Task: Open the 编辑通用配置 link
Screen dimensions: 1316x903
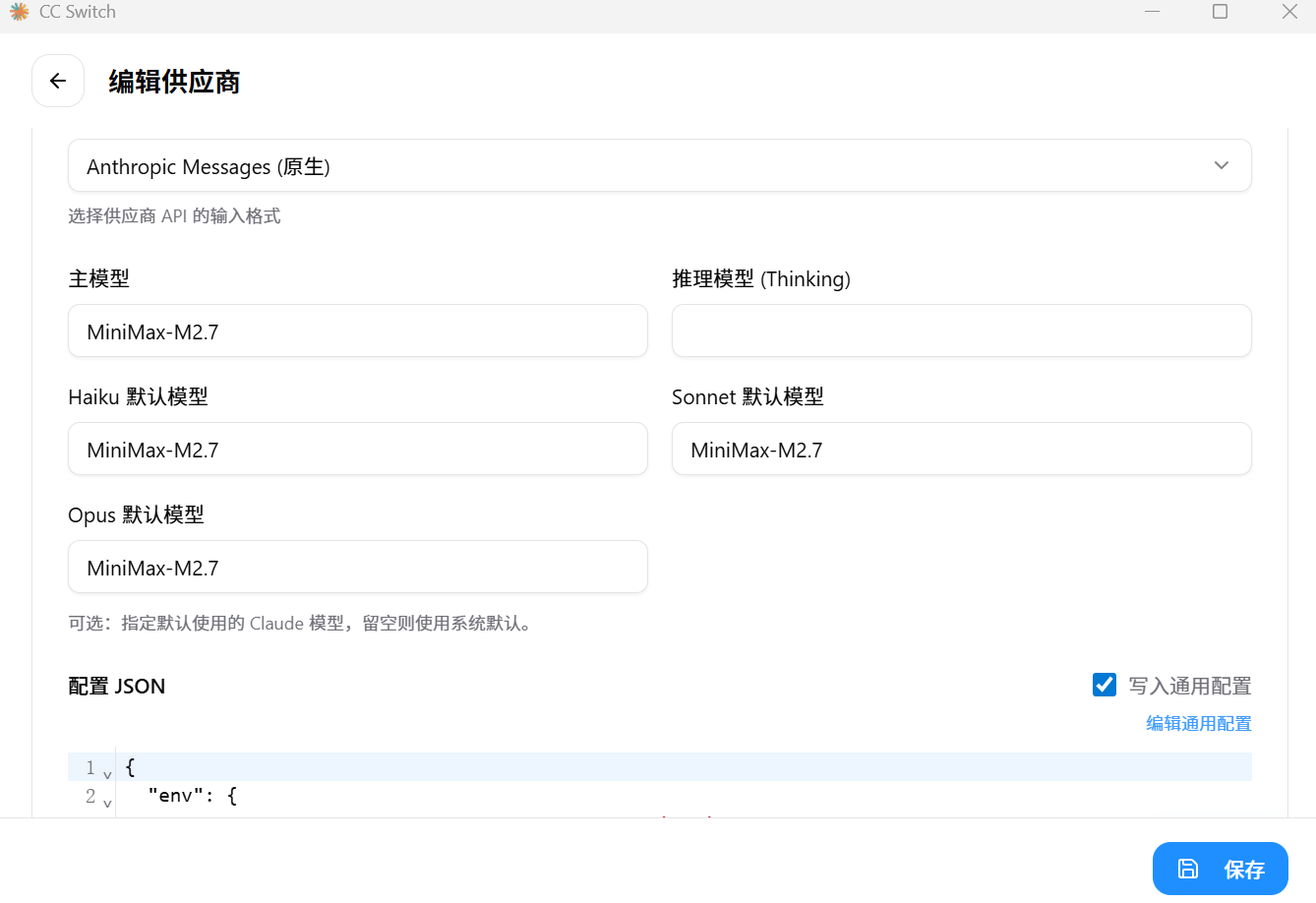Action: [1198, 723]
